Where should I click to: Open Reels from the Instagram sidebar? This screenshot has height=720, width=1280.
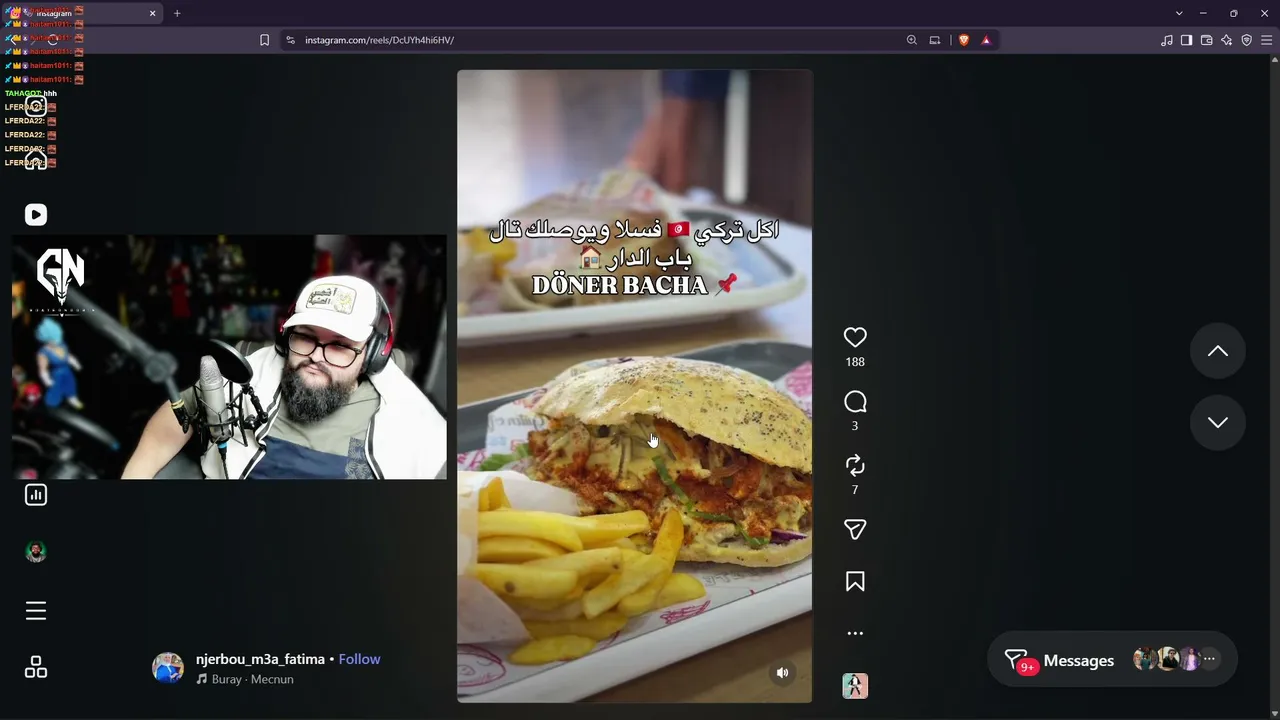[36, 215]
